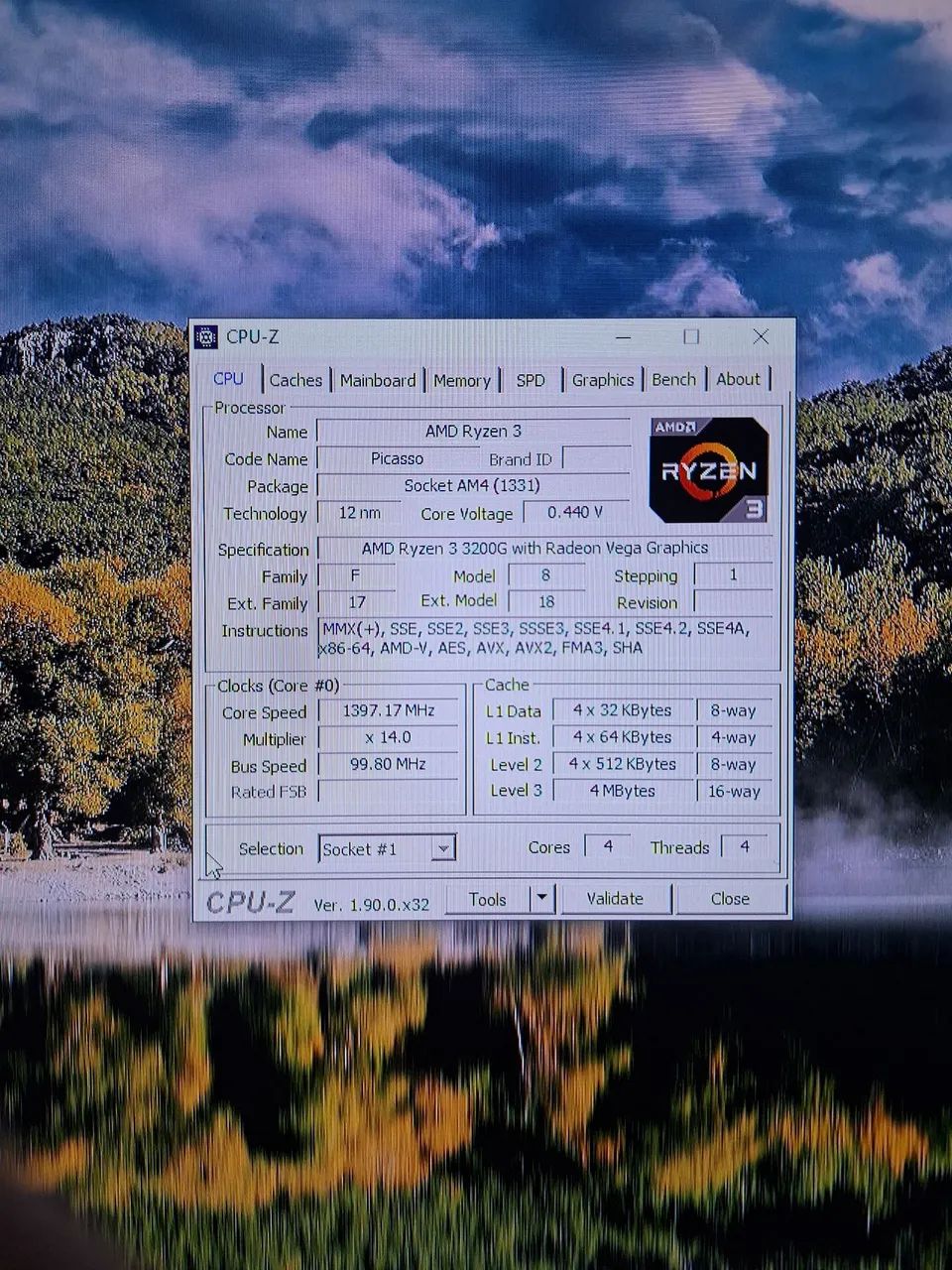This screenshot has width=952, height=1270.
Task: Switch to the Graphics tab
Action: click(x=603, y=380)
